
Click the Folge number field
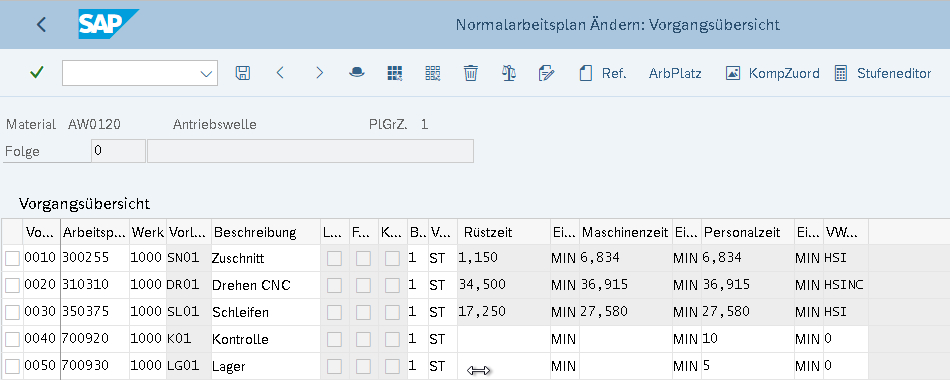pos(118,151)
